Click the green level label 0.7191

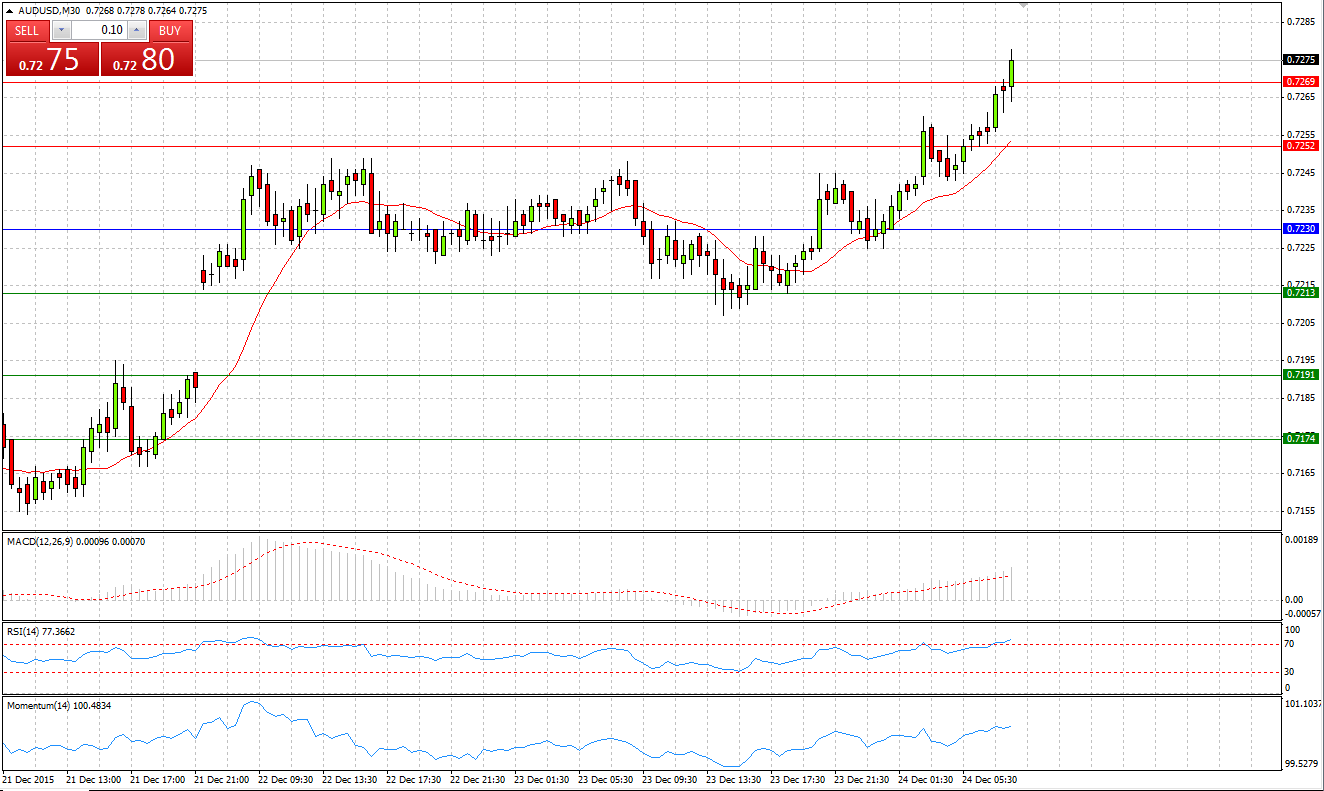[1301, 374]
